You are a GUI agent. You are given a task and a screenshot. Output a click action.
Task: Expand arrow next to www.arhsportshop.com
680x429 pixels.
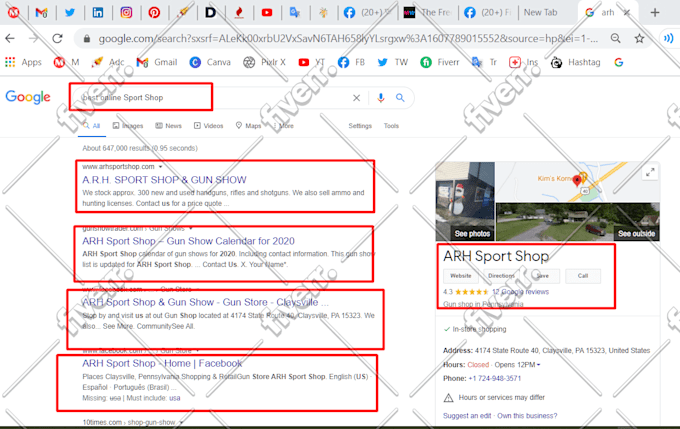coord(160,167)
